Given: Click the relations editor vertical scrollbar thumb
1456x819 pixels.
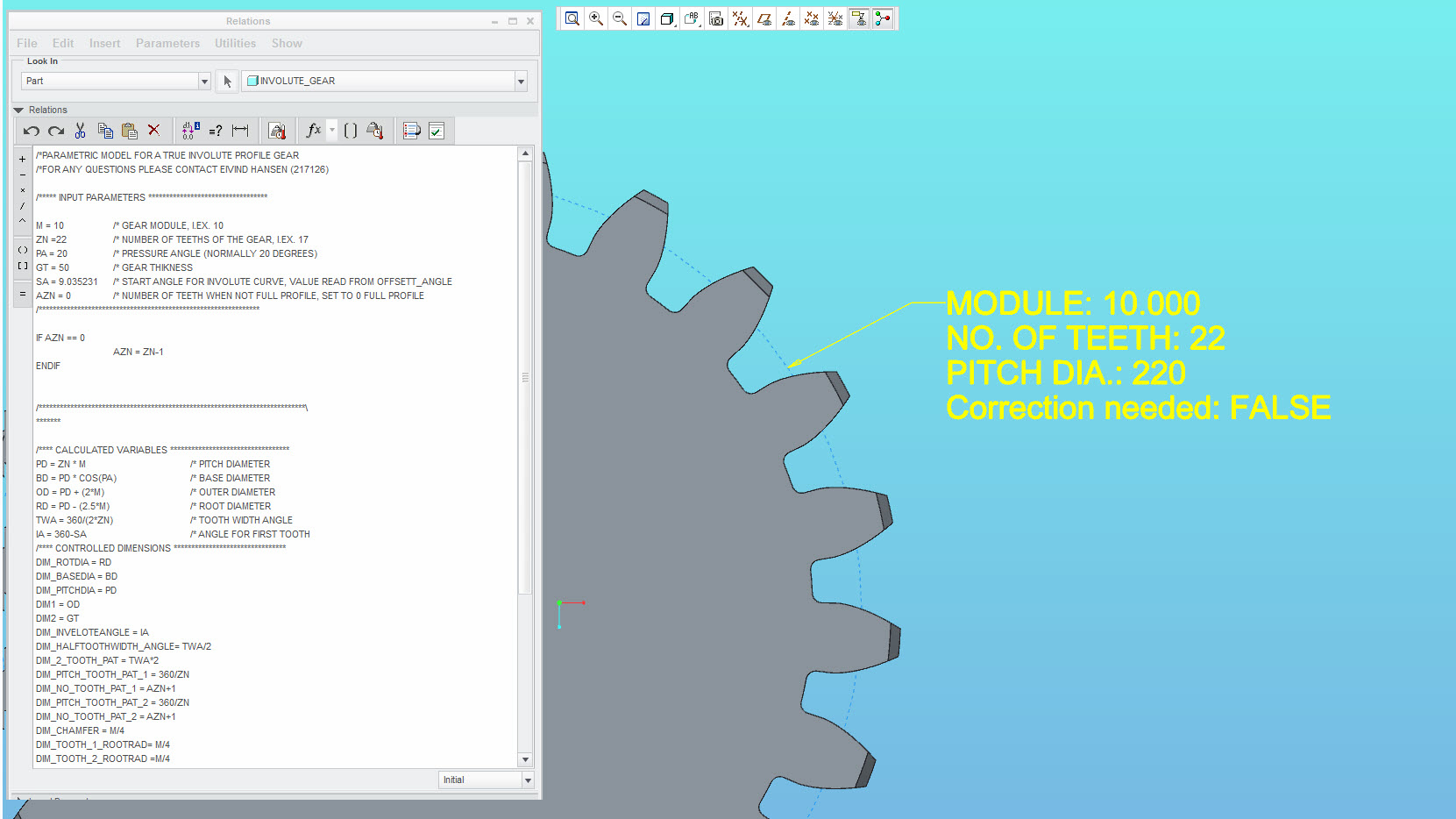Looking at the screenshot, I should click(x=525, y=378).
